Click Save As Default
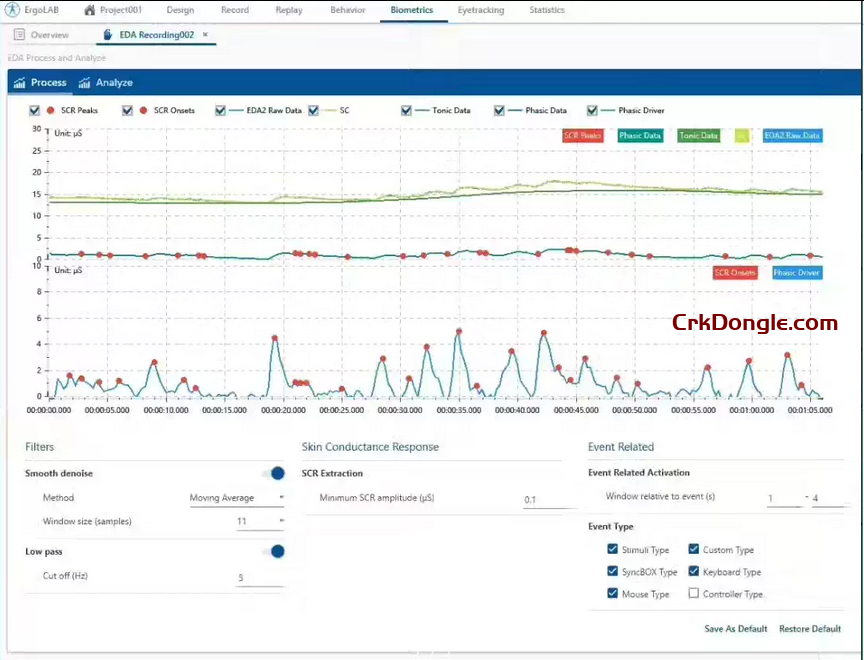This screenshot has height=660, width=864. [x=735, y=629]
